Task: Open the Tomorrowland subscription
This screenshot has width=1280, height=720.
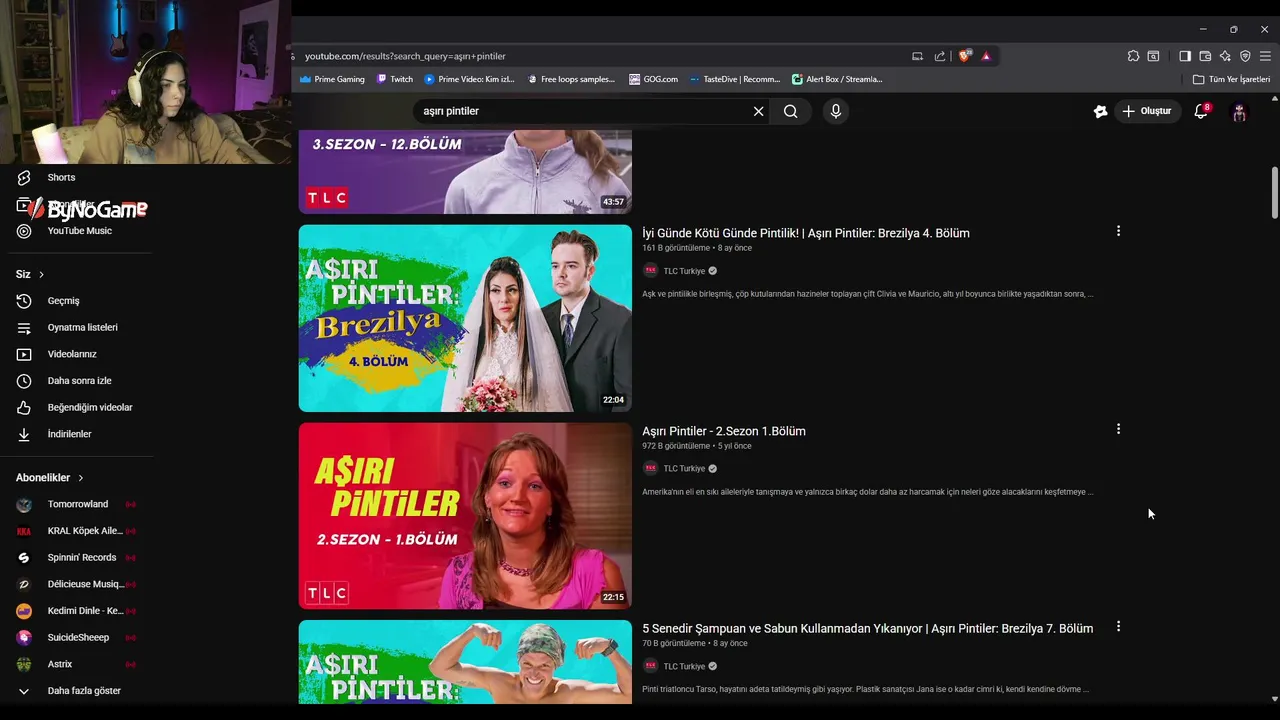Action: pyautogui.click(x=77, y=504)
